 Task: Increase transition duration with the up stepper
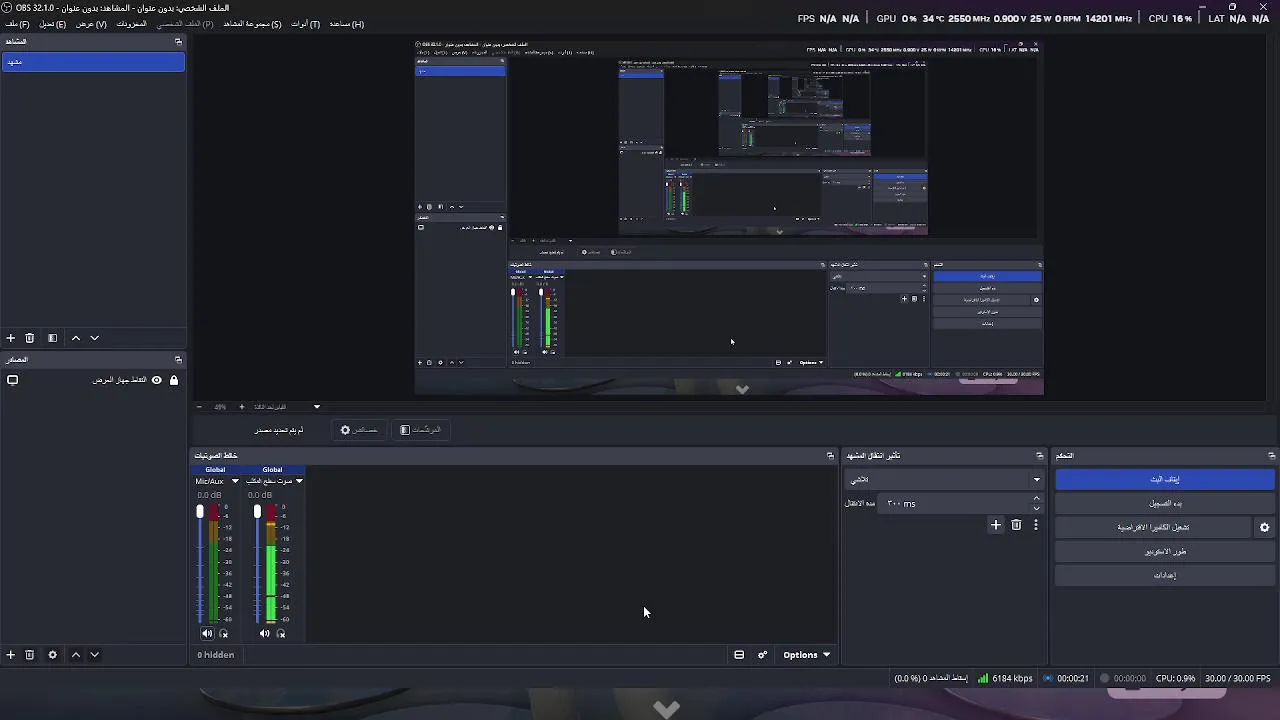click(x=1036, y=498)
